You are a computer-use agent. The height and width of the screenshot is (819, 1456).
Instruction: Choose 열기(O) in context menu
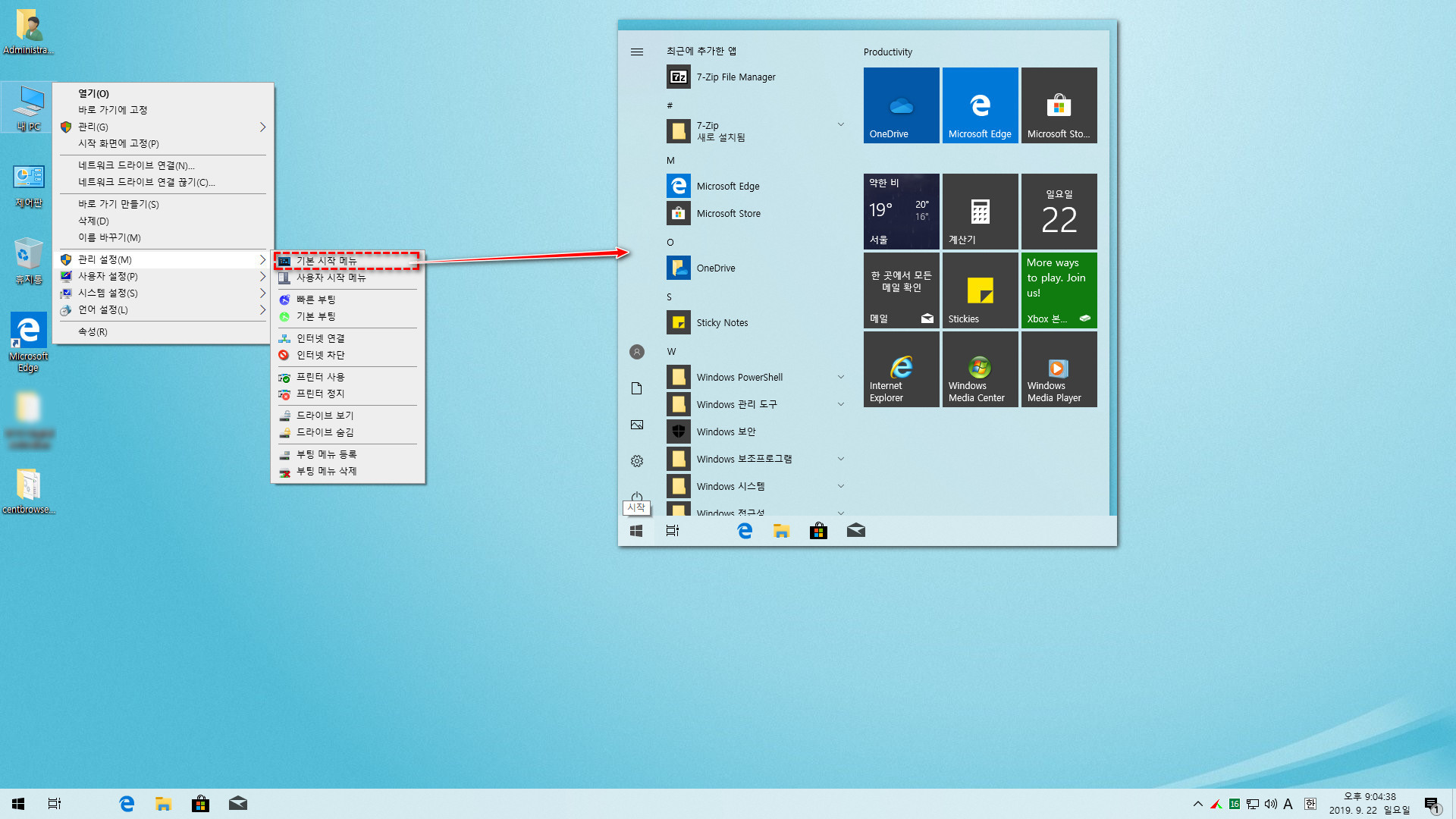pos(163,93)
